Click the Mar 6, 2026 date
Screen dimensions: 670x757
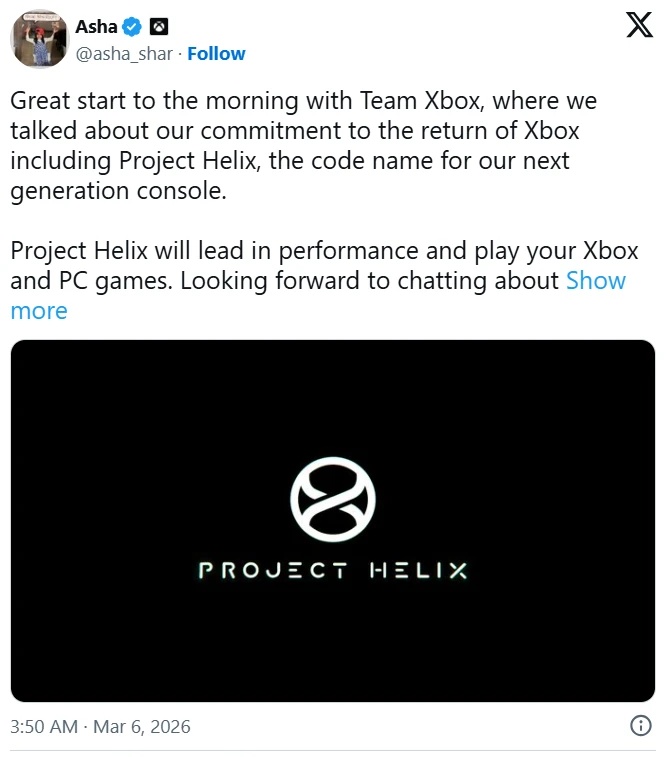[x=142, y=726]
